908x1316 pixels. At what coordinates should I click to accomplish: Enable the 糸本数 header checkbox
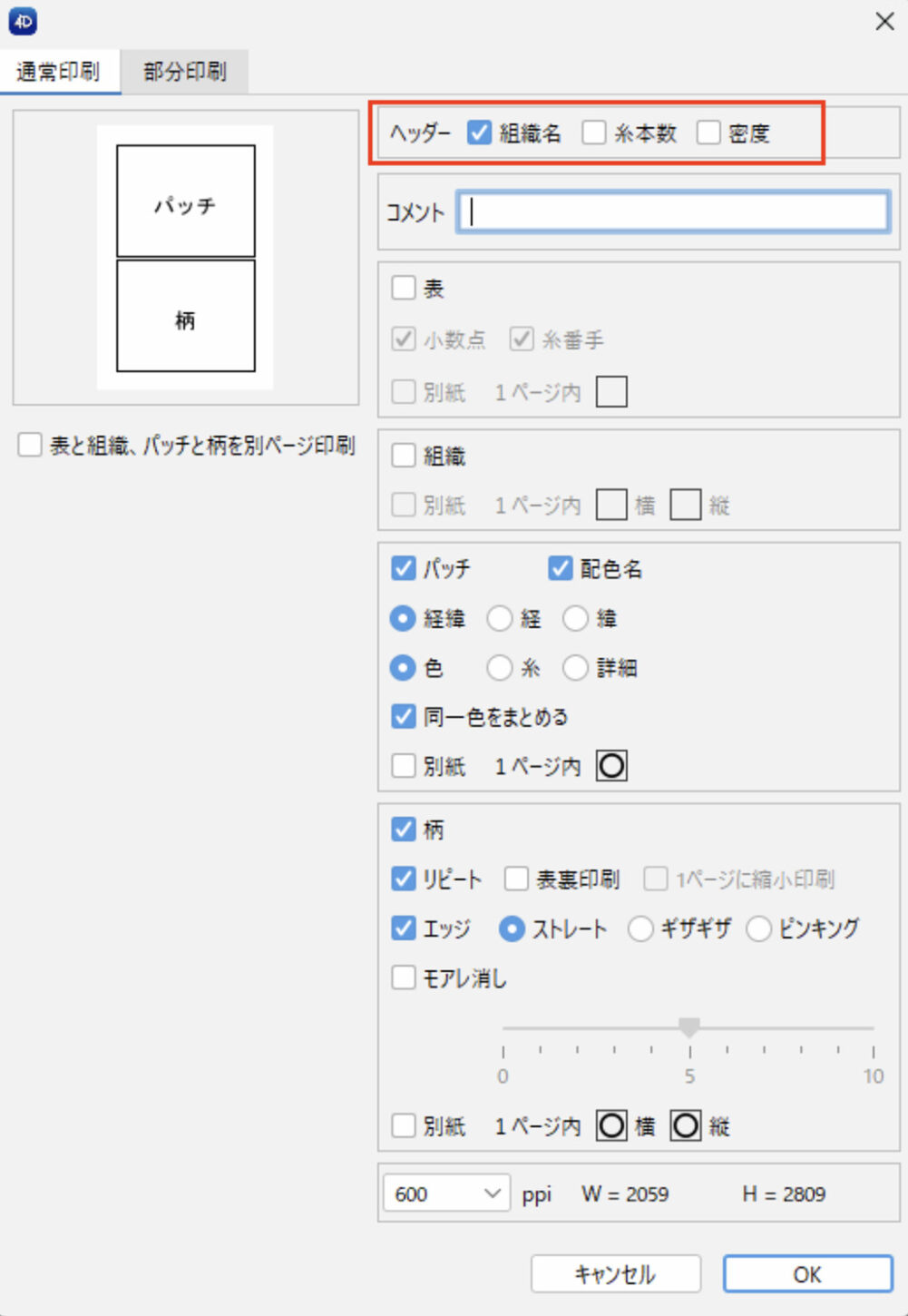(x=594, y=133)
